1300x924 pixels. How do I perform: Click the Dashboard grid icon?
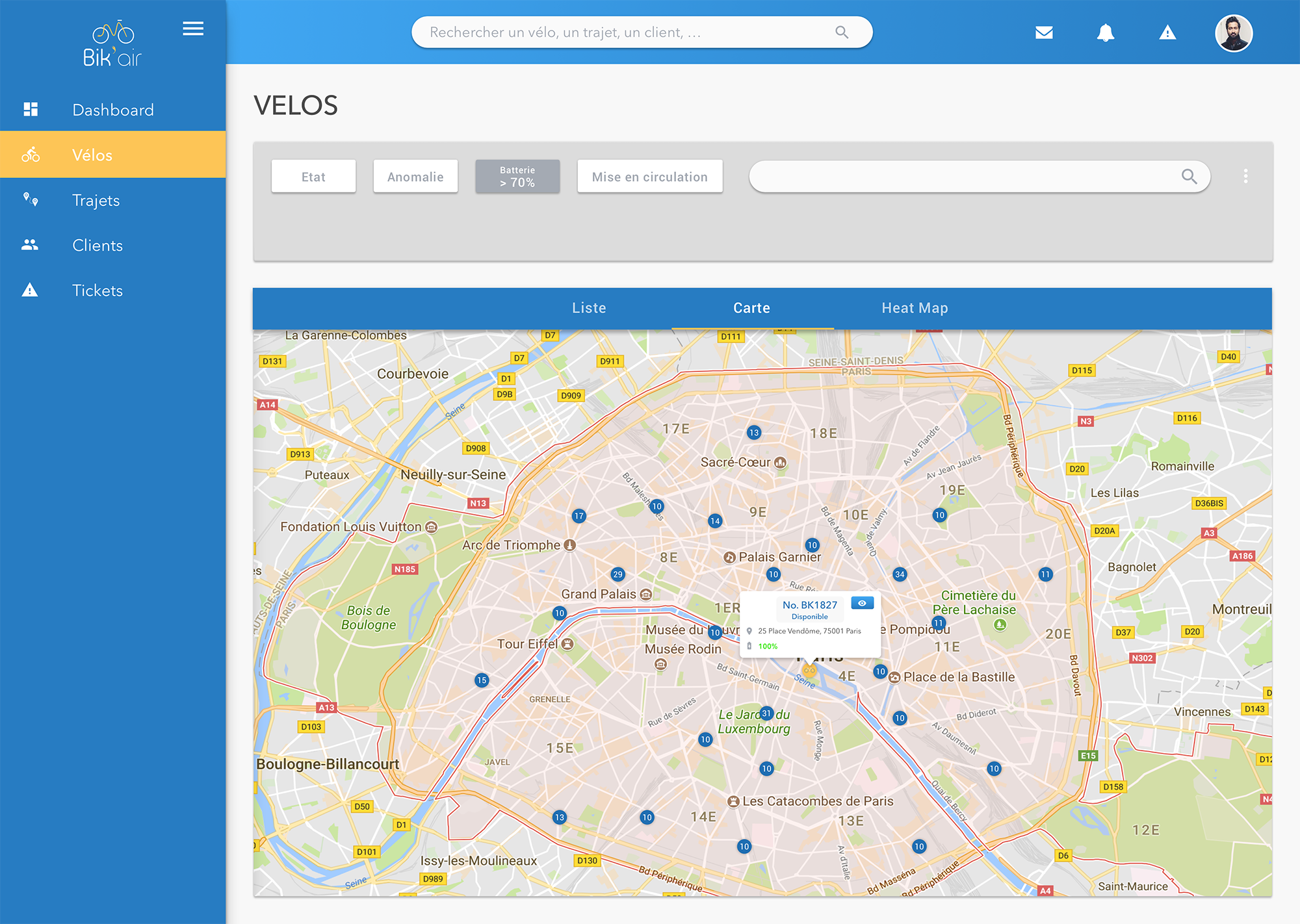point(31,109)
